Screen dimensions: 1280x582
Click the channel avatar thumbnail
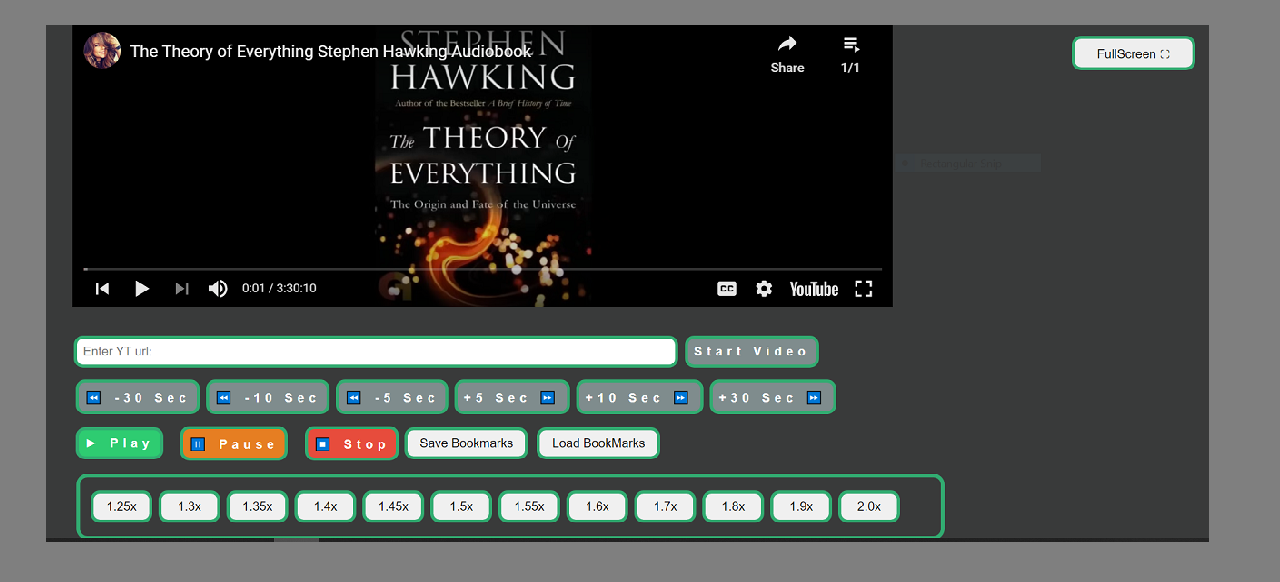click(101, 50)
